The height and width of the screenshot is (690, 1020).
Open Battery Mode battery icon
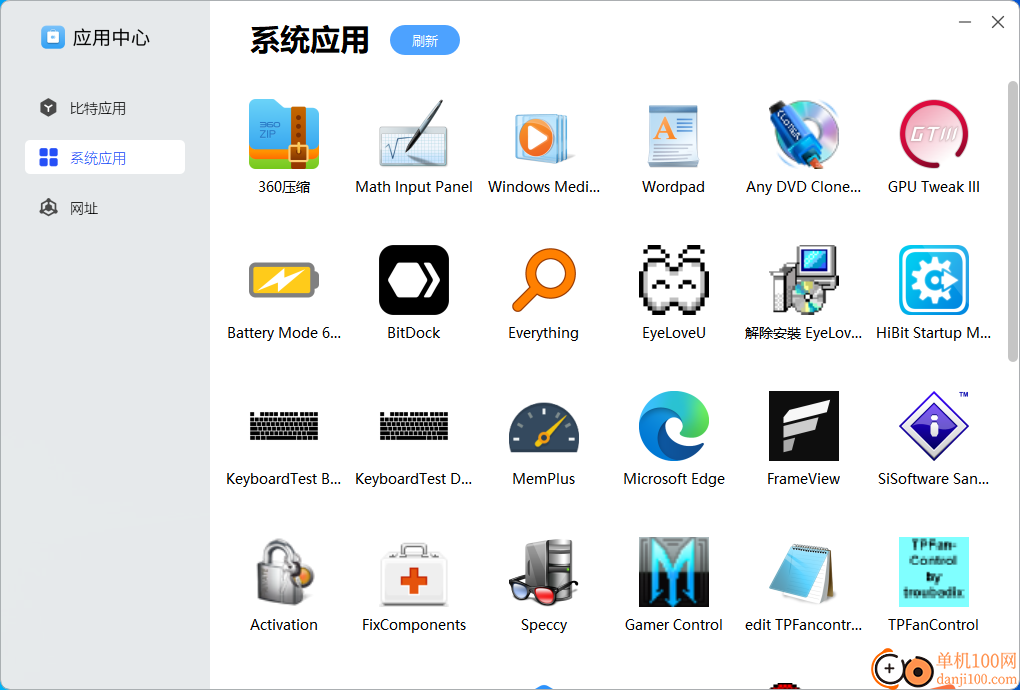pos(284,280)
